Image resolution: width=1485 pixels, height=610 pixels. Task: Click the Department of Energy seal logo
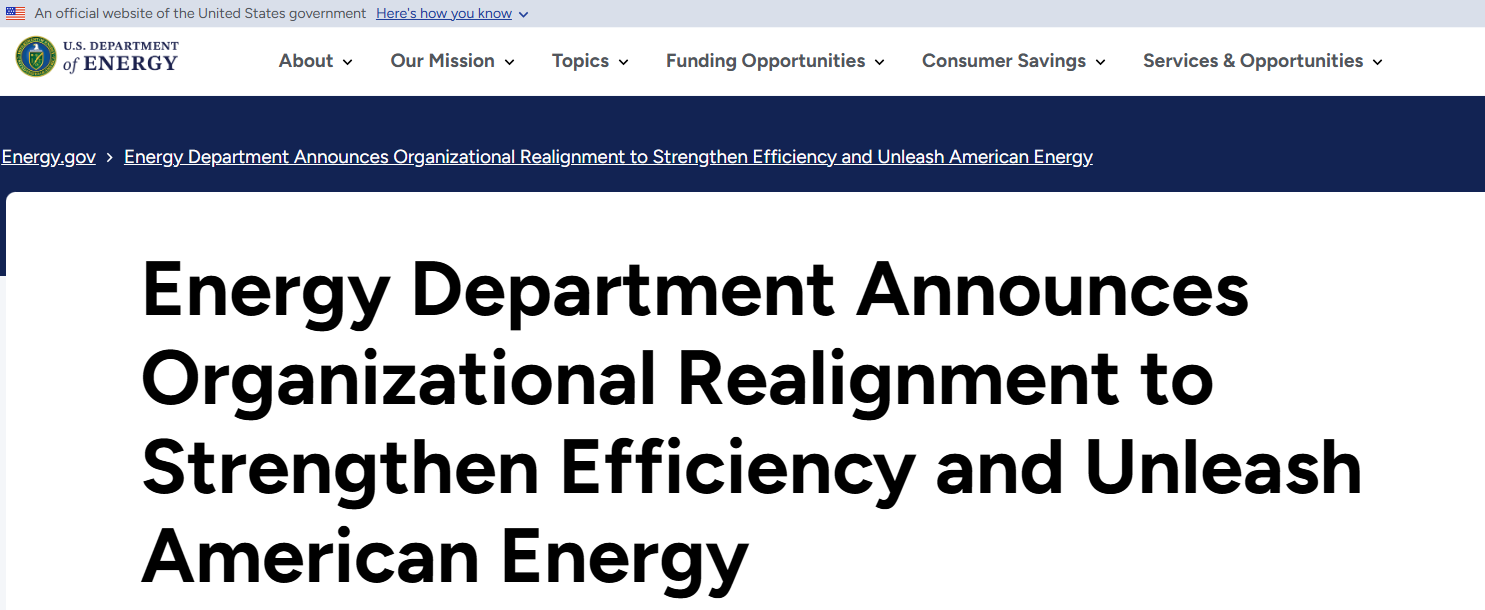36,57
